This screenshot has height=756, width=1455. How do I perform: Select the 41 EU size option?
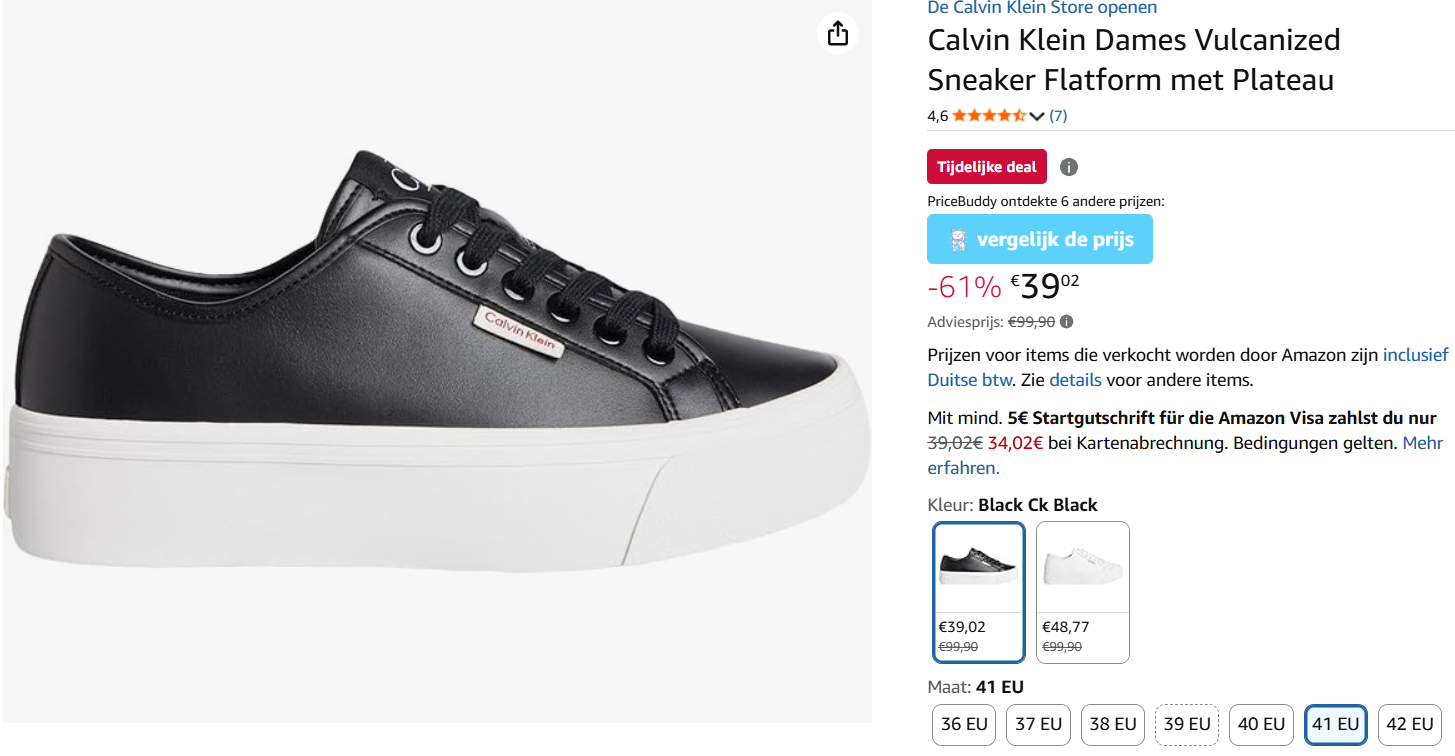coord(1335,724)
